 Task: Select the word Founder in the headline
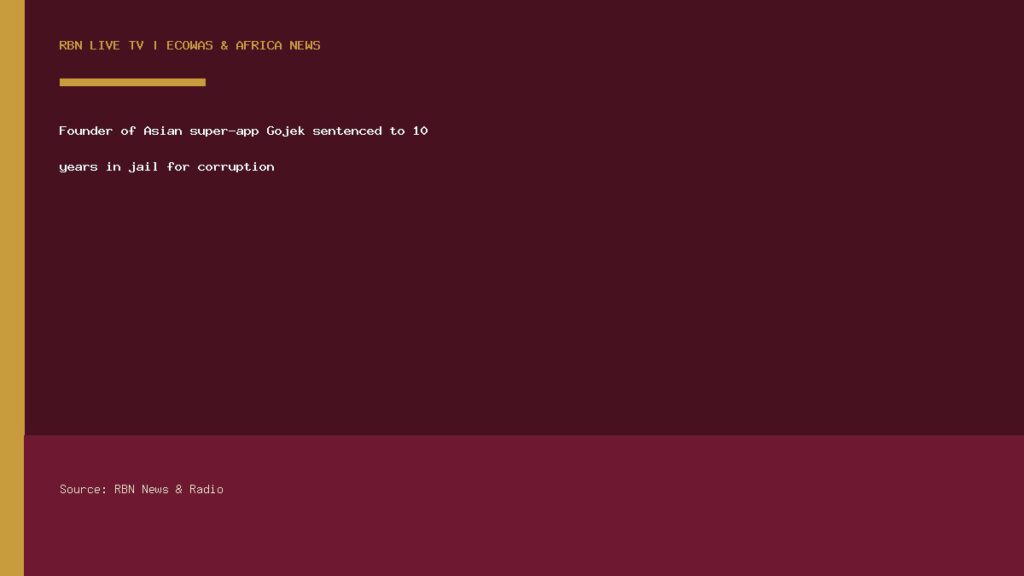86,131
